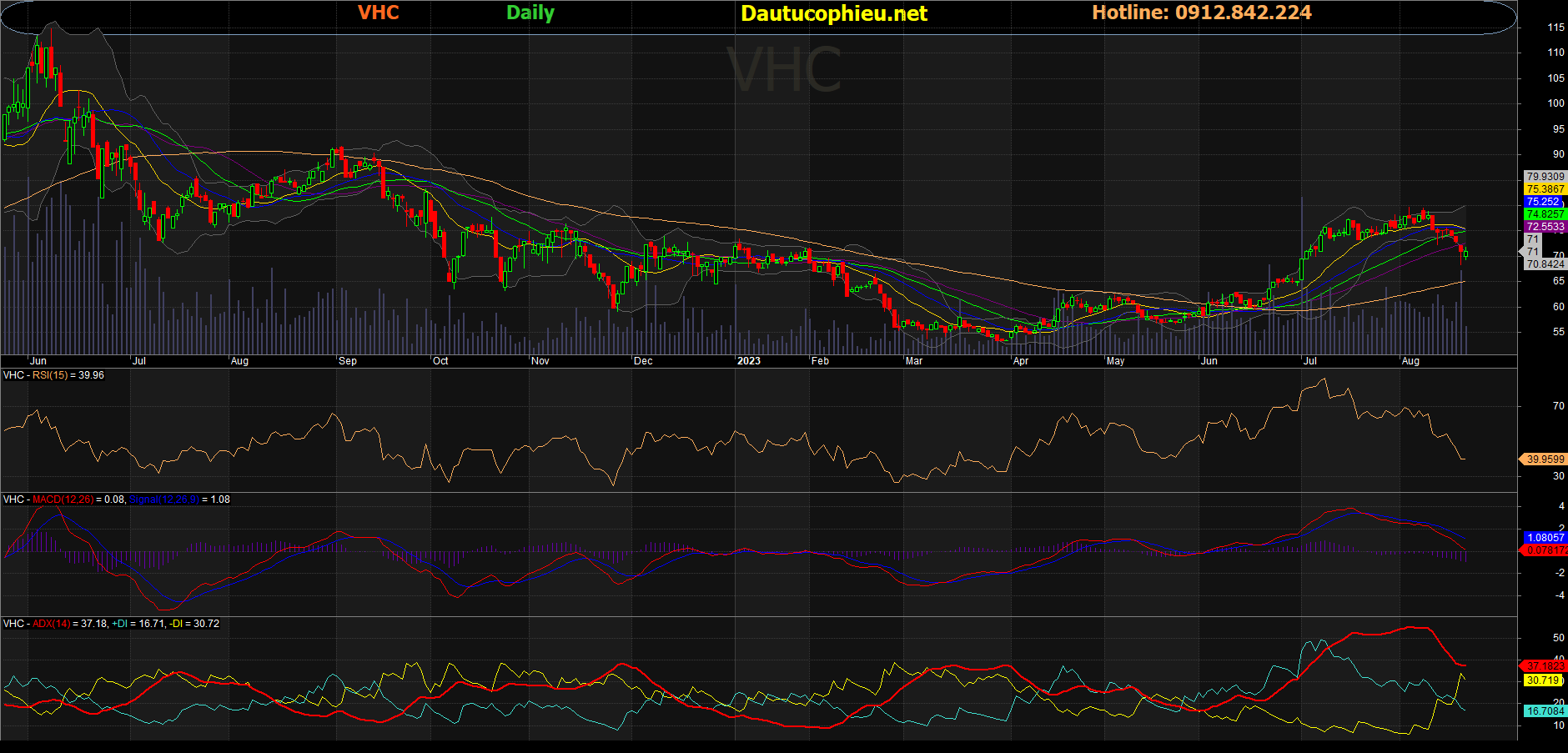Click the Hotline phone number text
This screenshot has height=753, width=1568.
(x=1201, y=13)
